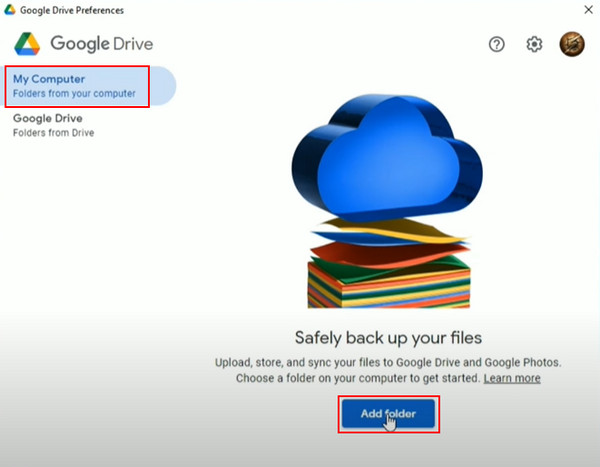
Task: Select the My Computer tab
Action: coord(89,86)
